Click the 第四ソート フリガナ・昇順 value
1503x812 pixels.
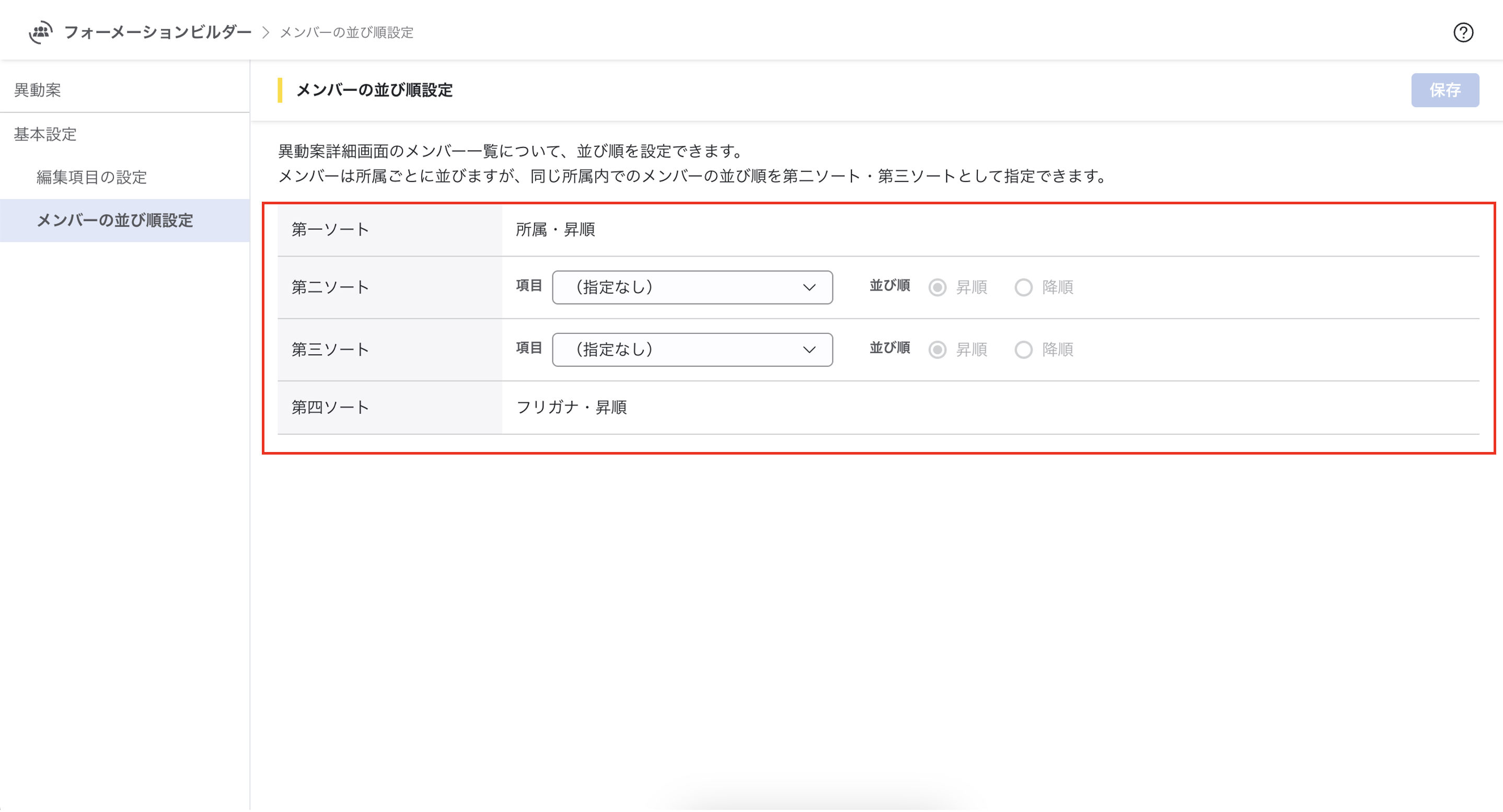[571, 407]
